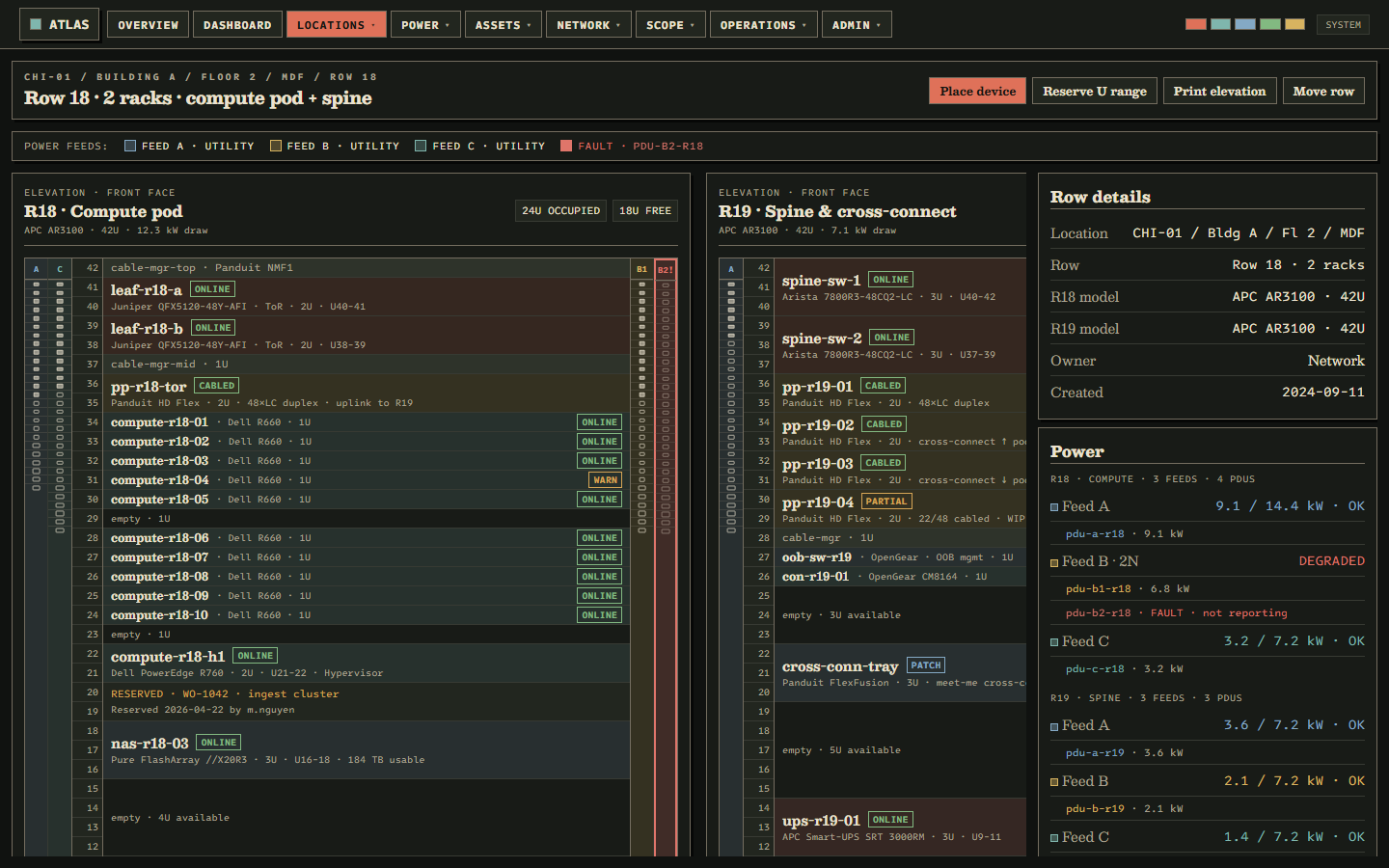Click the MDF breadcrumb

(x=293, y=77)
